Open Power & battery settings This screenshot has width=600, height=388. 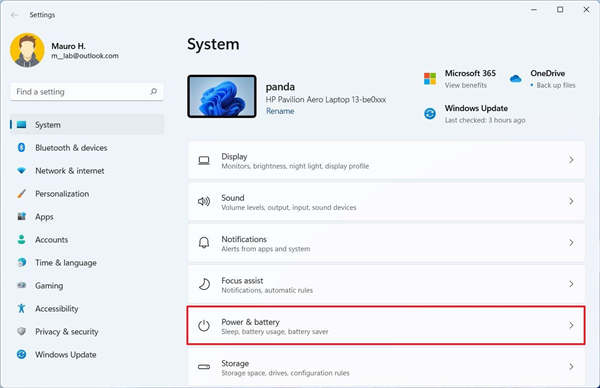point(386,325)
